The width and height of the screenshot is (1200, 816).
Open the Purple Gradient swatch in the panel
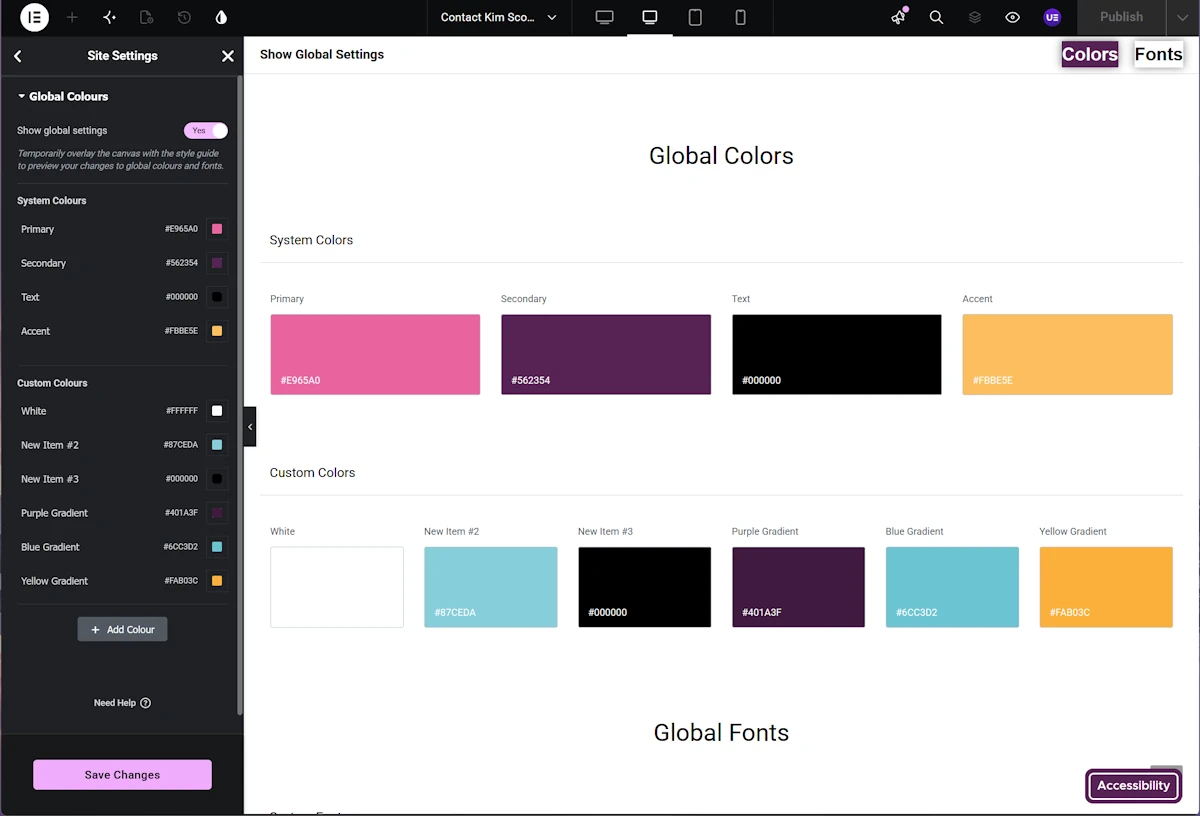(x=217, y=513)
